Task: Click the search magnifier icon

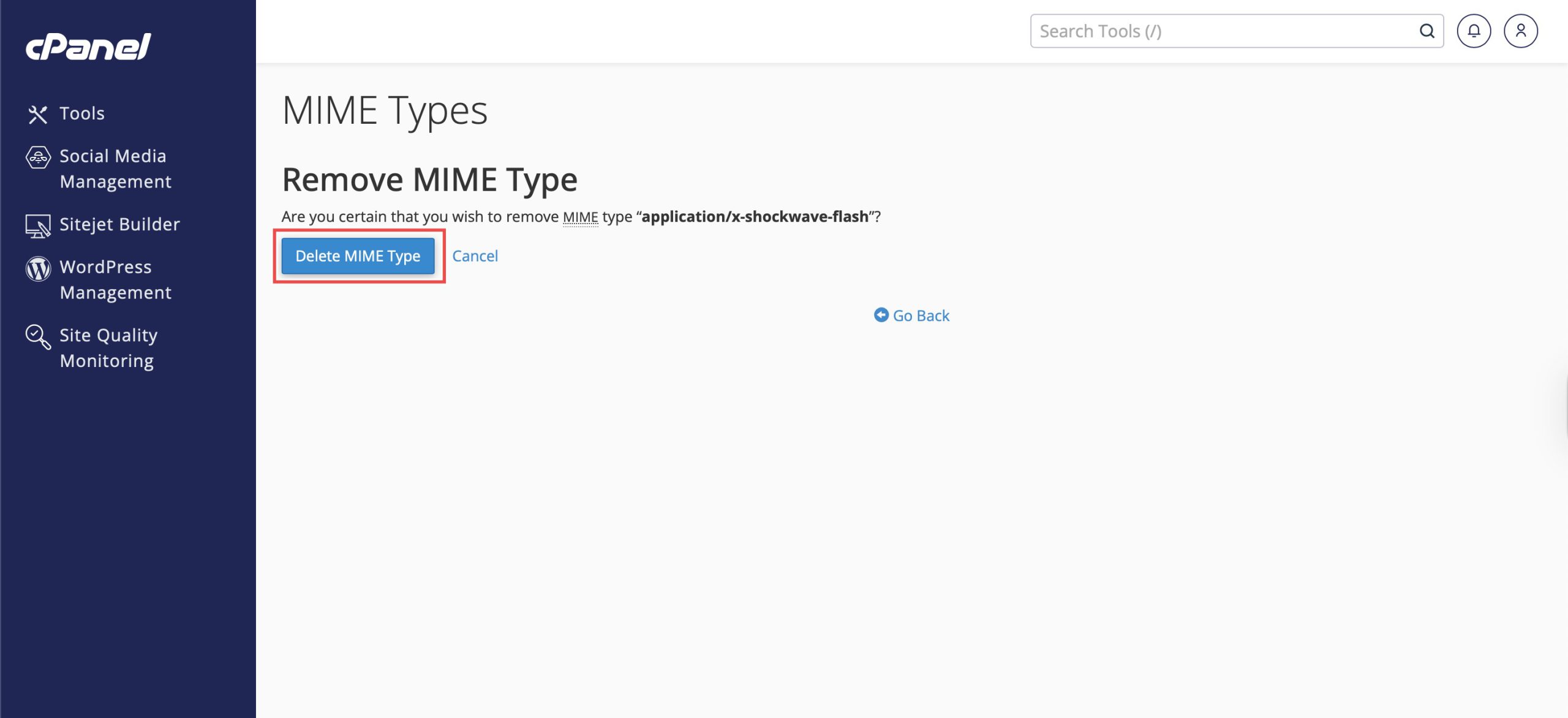Action: pos(1427,31)
